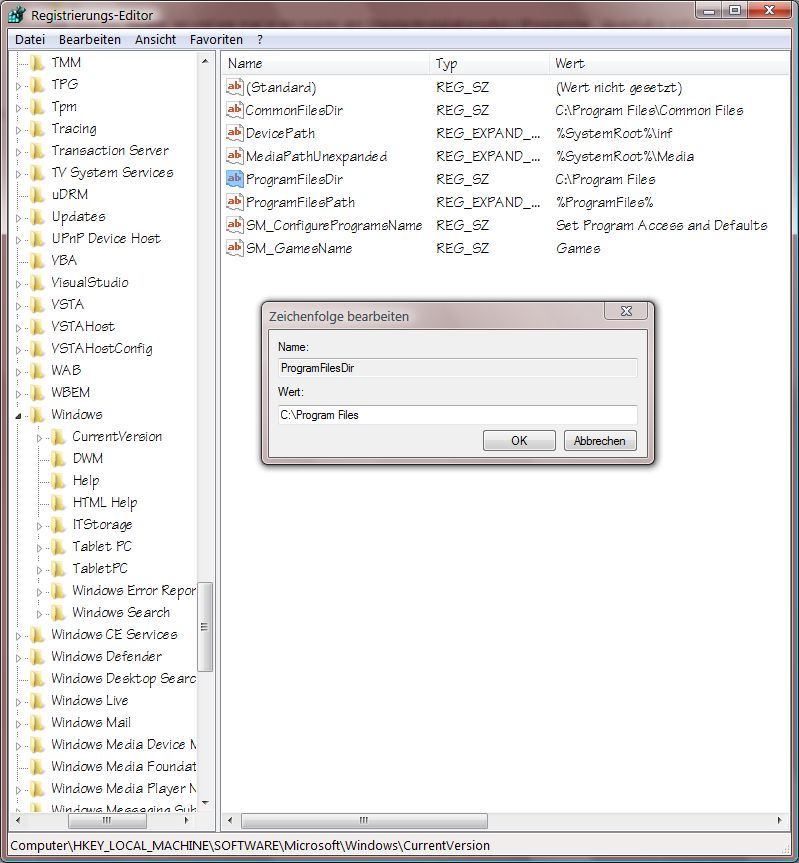
Task: Open the ? help menu
Action: [260, 40]
